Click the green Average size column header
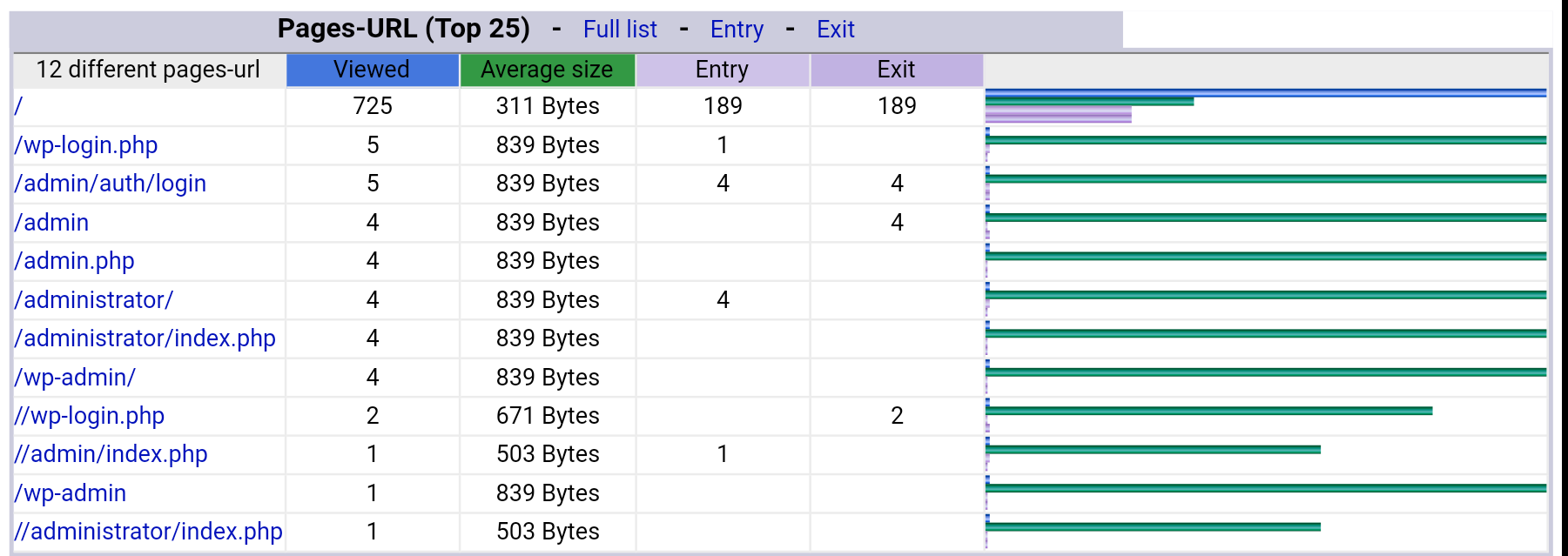 pyautogui.click(x=547, y=70)
